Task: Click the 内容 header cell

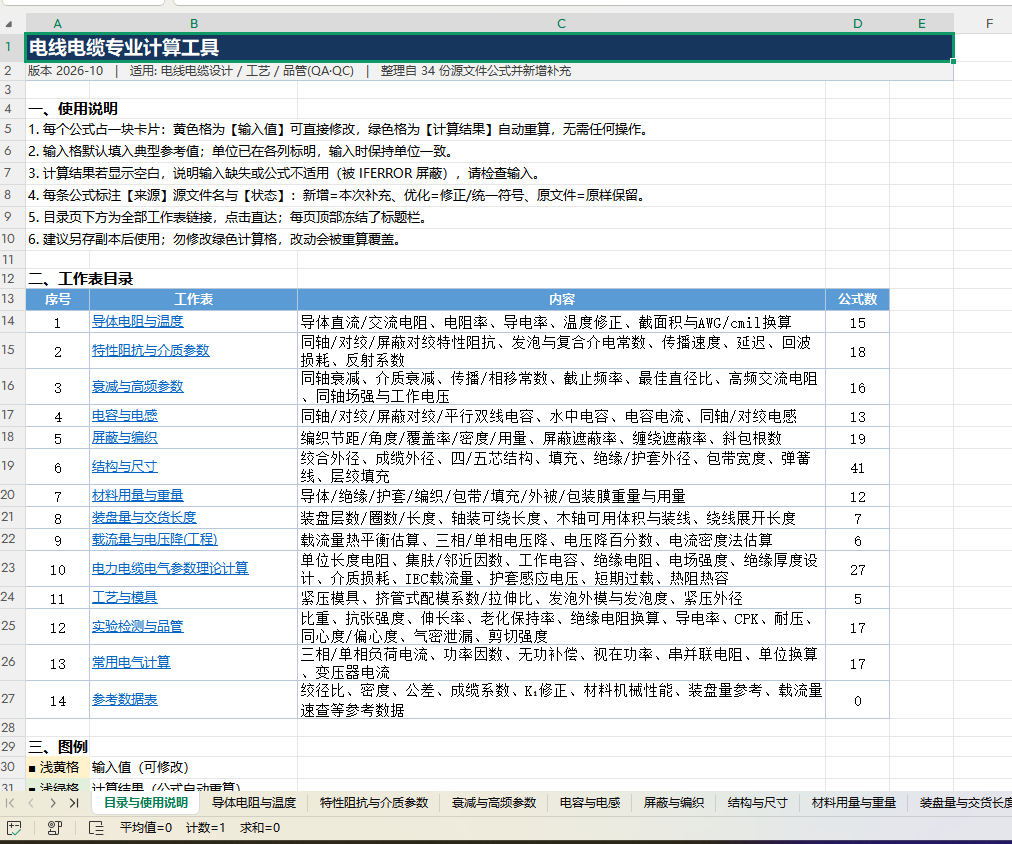Action: (562, 299)
